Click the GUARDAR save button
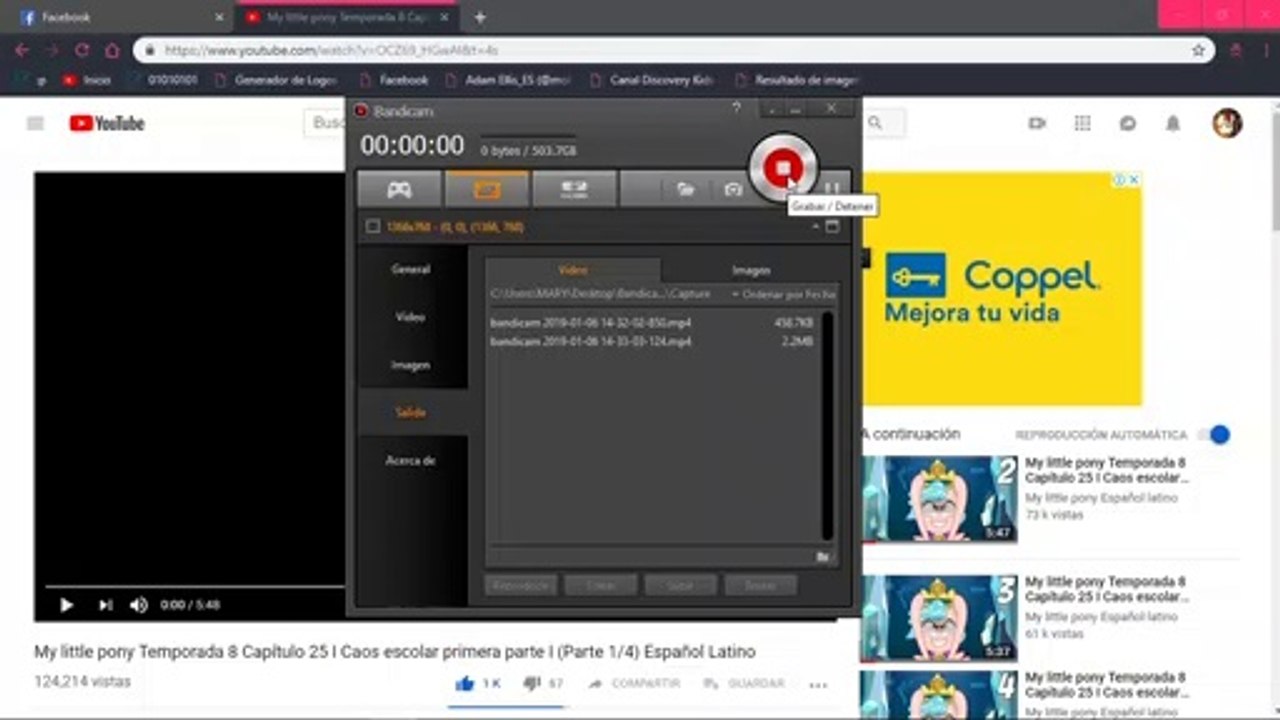Image resolution: width=1280 pixels, height=720 pixels. point(744,684)
